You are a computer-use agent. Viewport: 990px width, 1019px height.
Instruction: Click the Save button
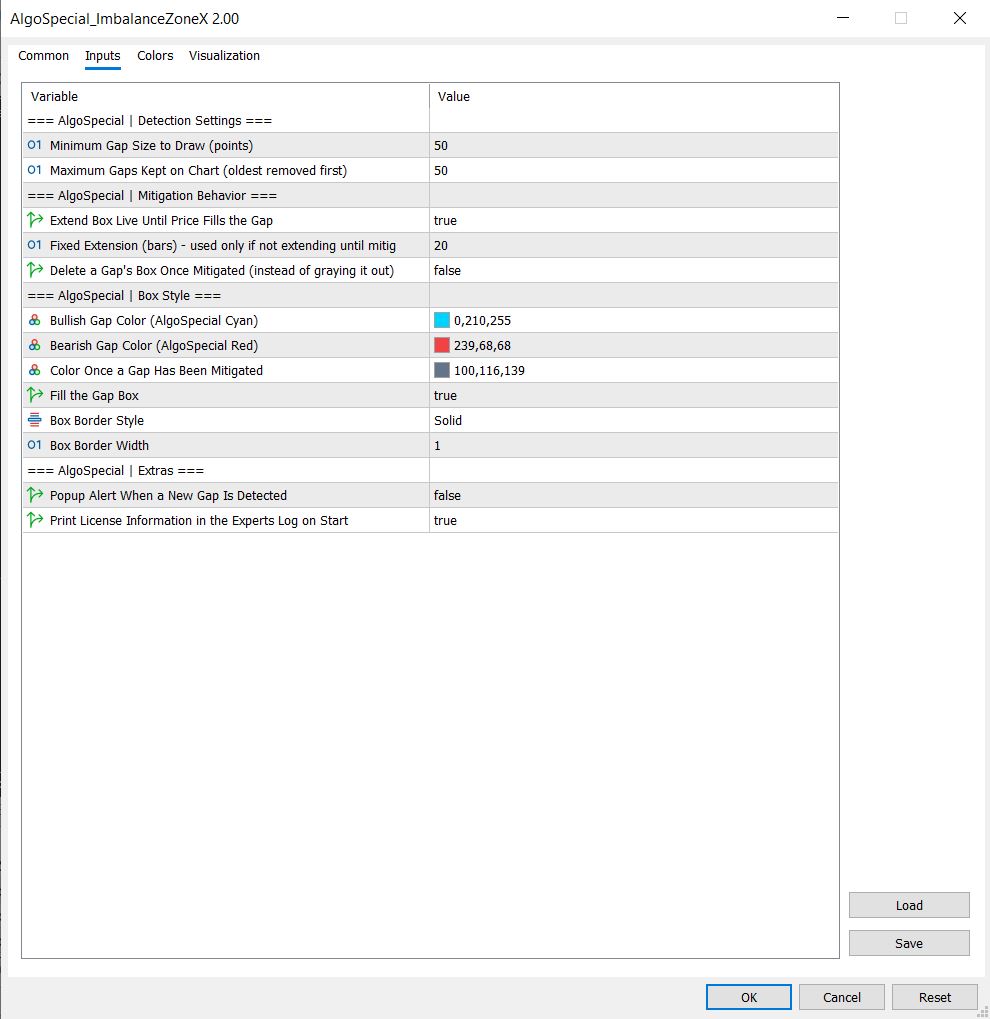pos(909,943)
